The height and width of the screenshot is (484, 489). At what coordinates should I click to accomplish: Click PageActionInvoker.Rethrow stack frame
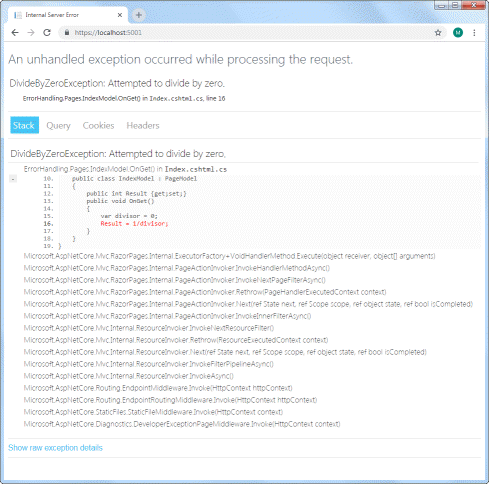(x=205, y=292)
